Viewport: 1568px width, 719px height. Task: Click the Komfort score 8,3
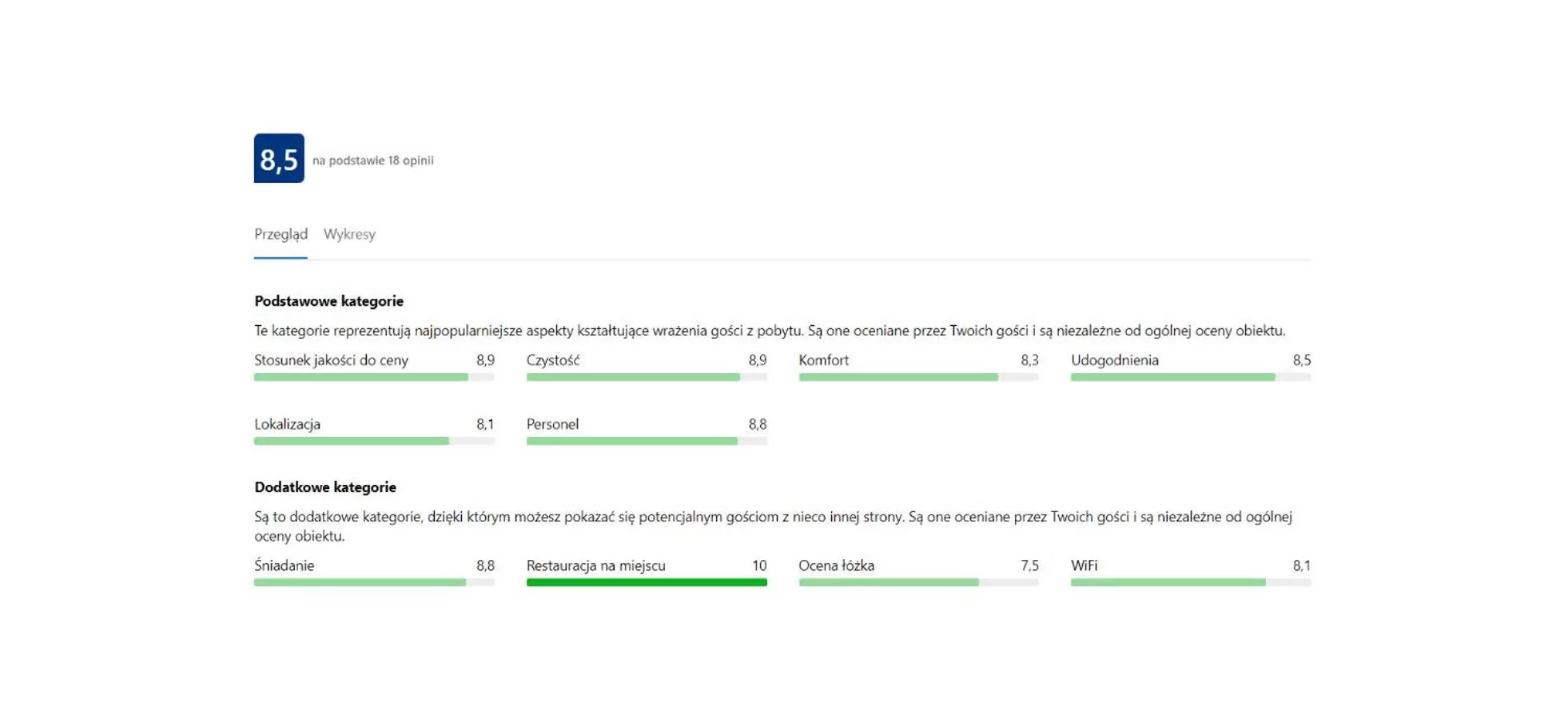pyautogui.click(x=1029, y=360)
